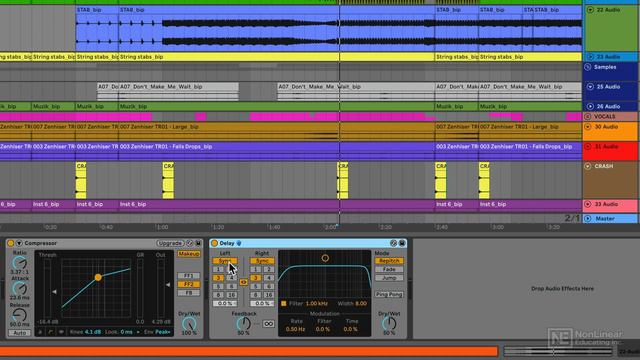The width and height of the screenshot is (640, 360).
Task: Open the Delay hot-swap preset icon
Action: pos(393,243)
